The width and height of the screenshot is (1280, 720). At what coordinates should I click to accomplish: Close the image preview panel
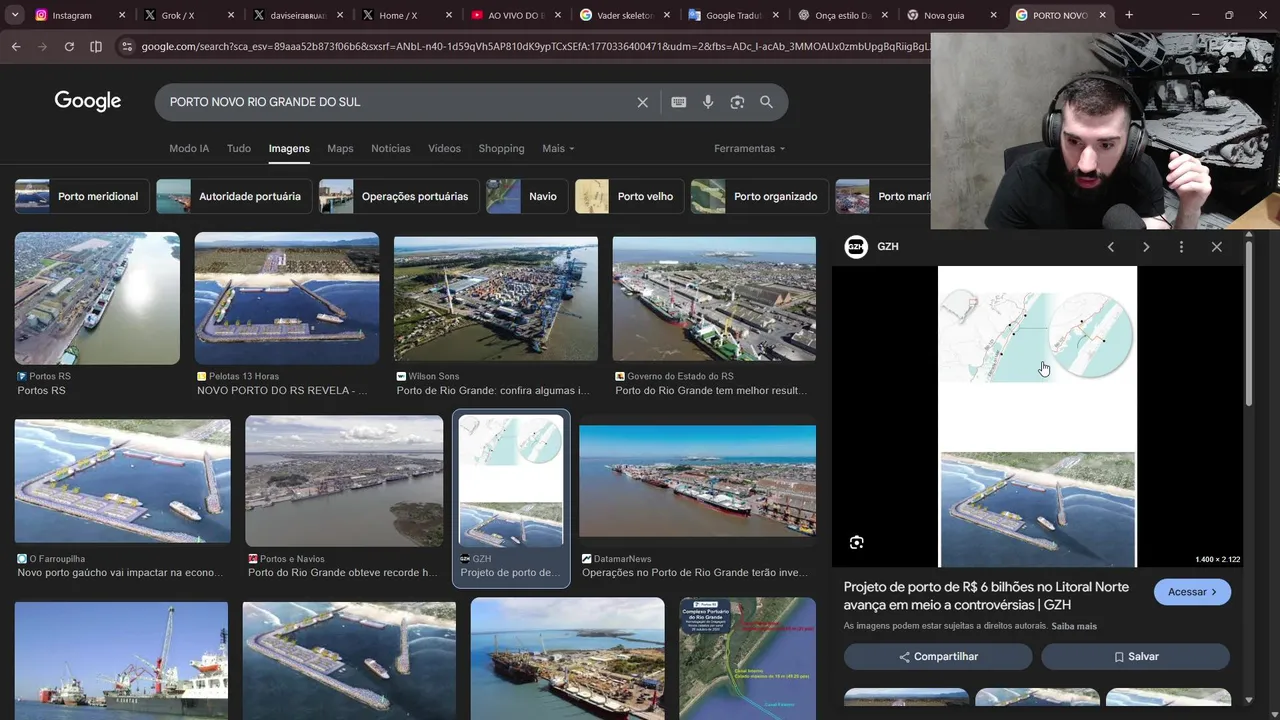[x=1217, y=247]
